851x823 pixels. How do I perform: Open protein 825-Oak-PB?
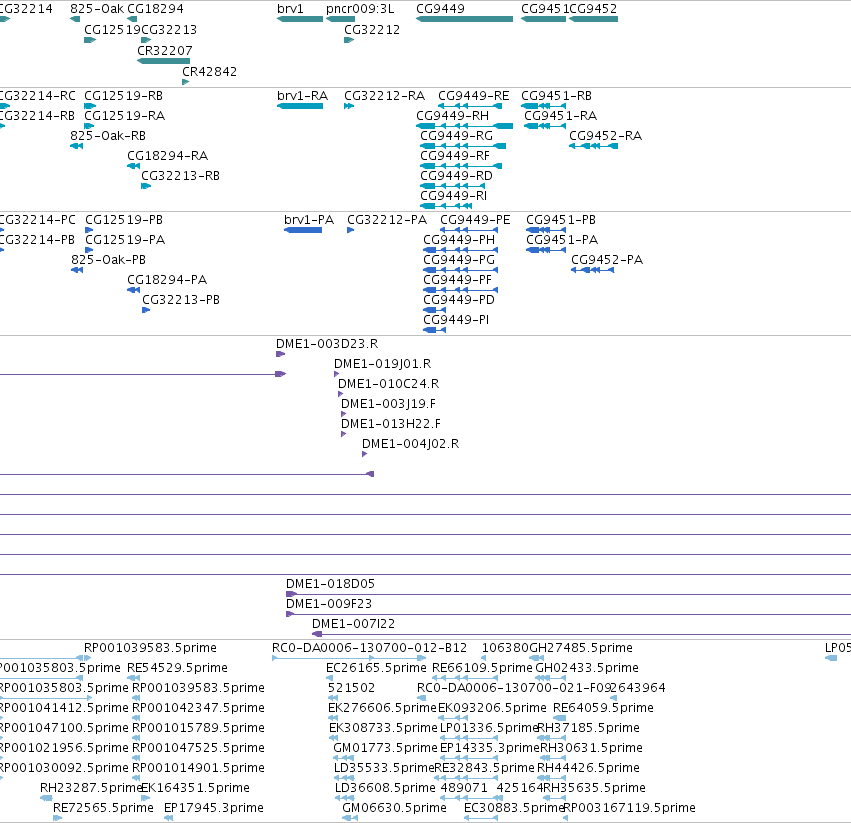click(77, 270)
